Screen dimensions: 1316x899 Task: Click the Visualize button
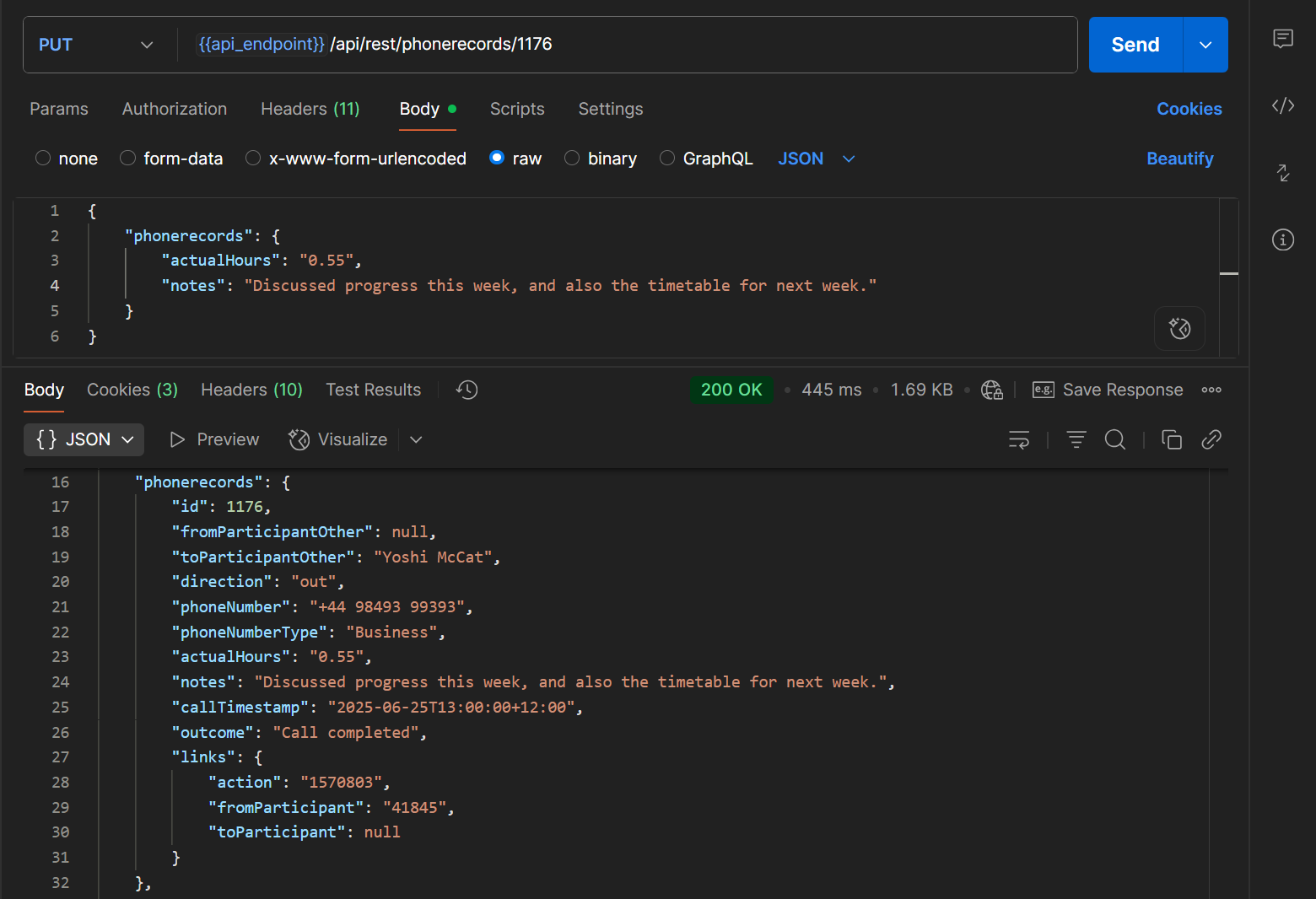click(337, 439)
